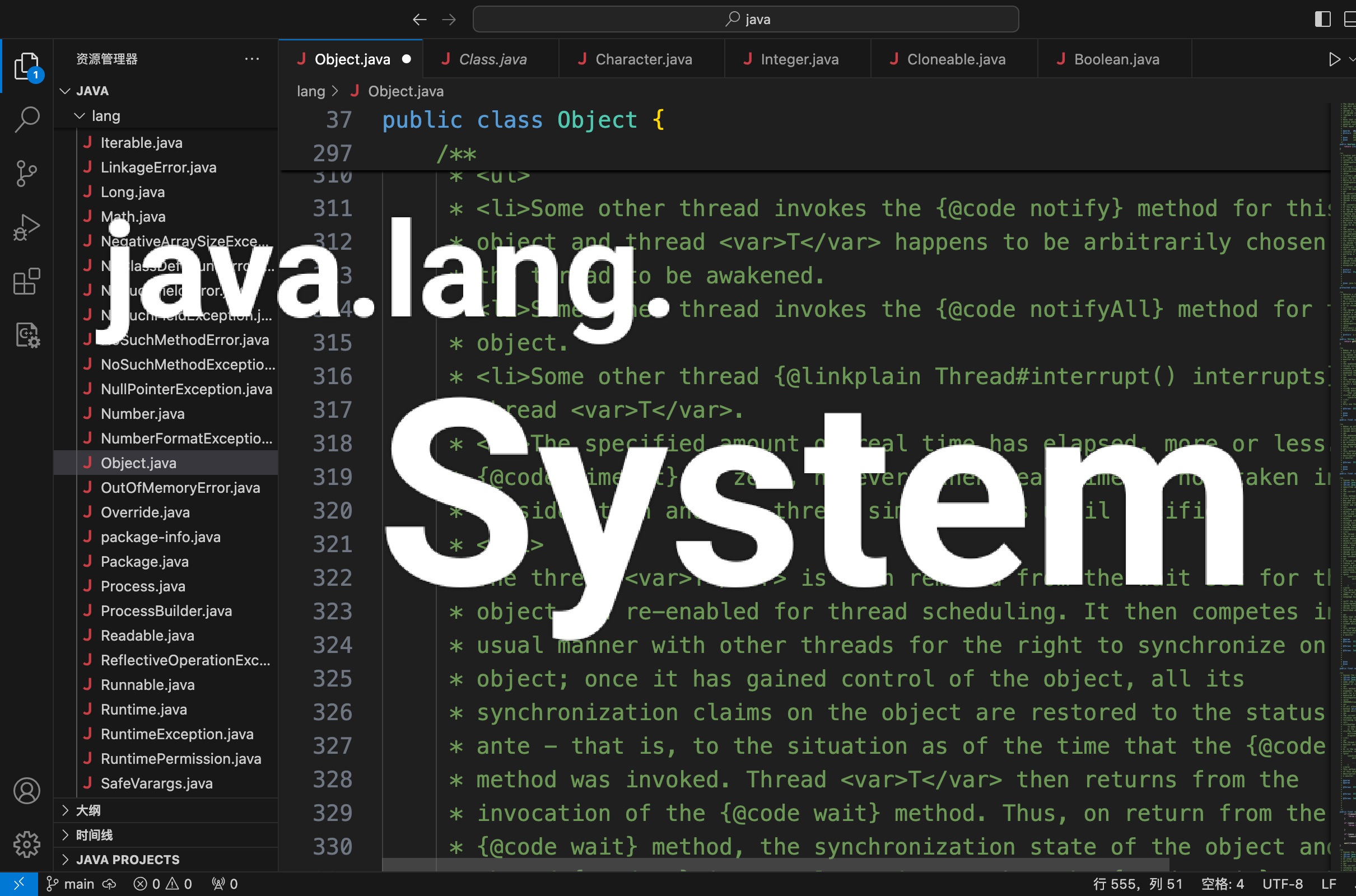
Task: Expand the 时间线 timeline section
Action: click(166, 835)
